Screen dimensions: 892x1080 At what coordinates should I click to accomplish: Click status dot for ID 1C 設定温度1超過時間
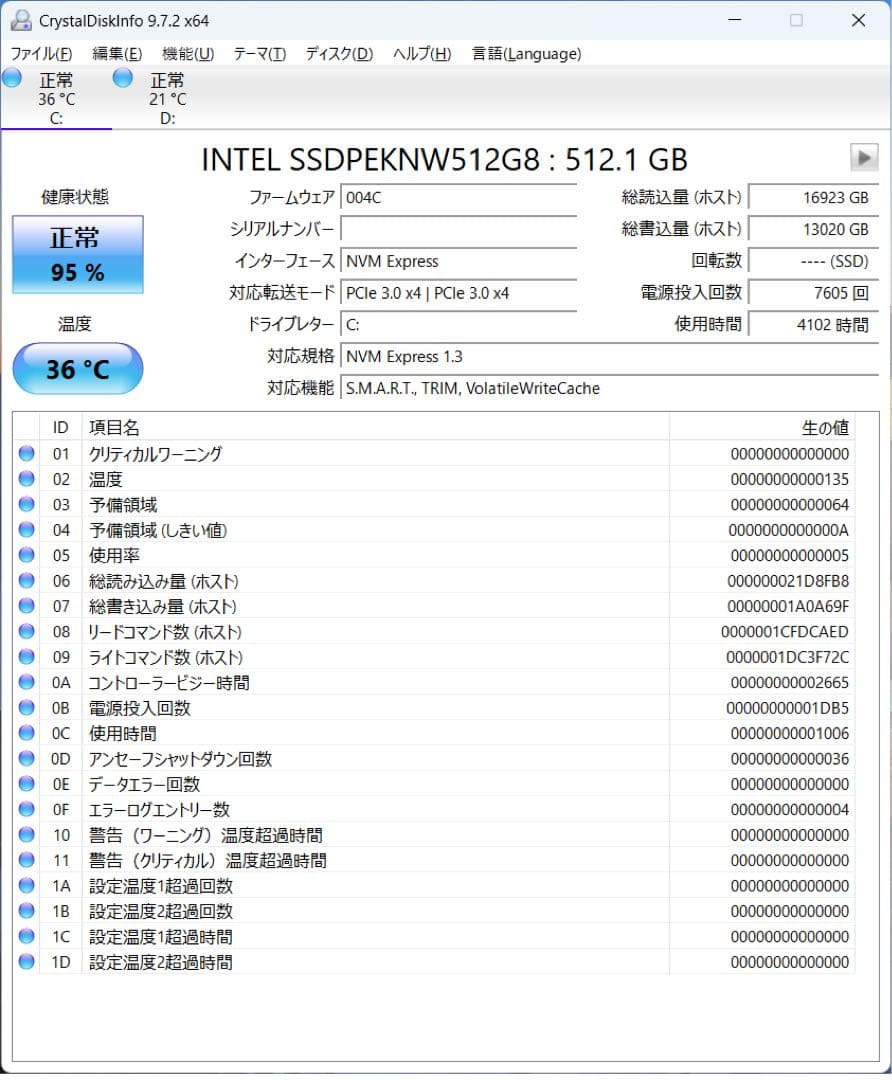[27, 936]
